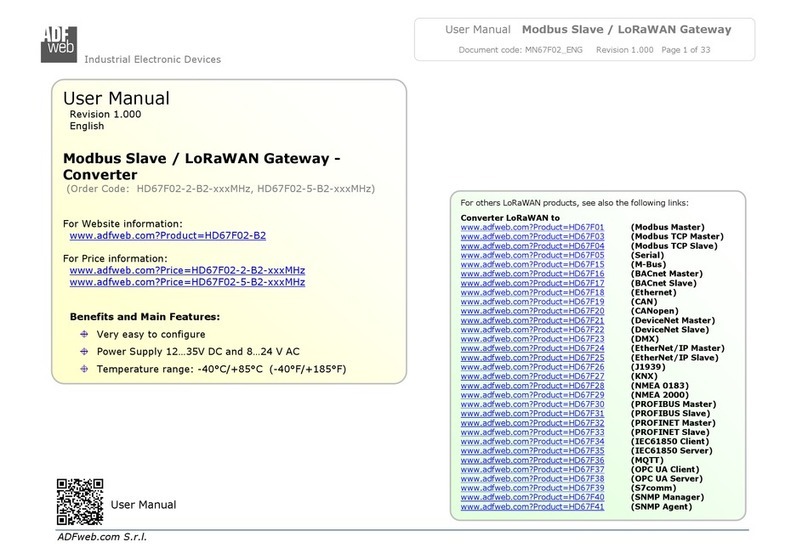808x559 pixels.
Task: Open the Product=HD67F37 OPC UA Client link
Action: 532,469
